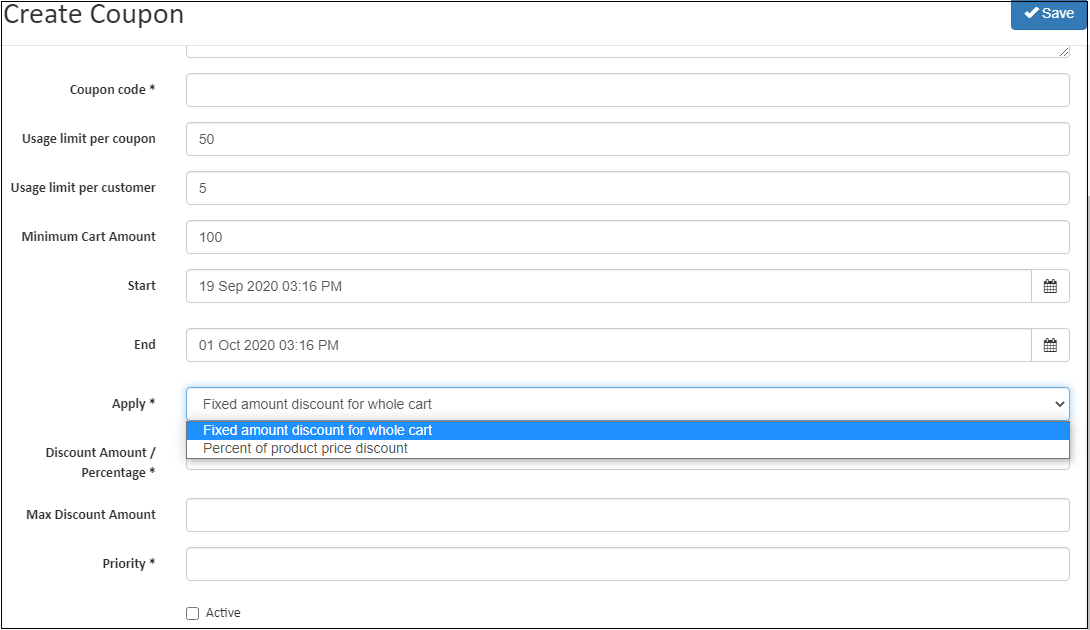Click the 'End' field label

pyautogui.click(x=145, y=344)
